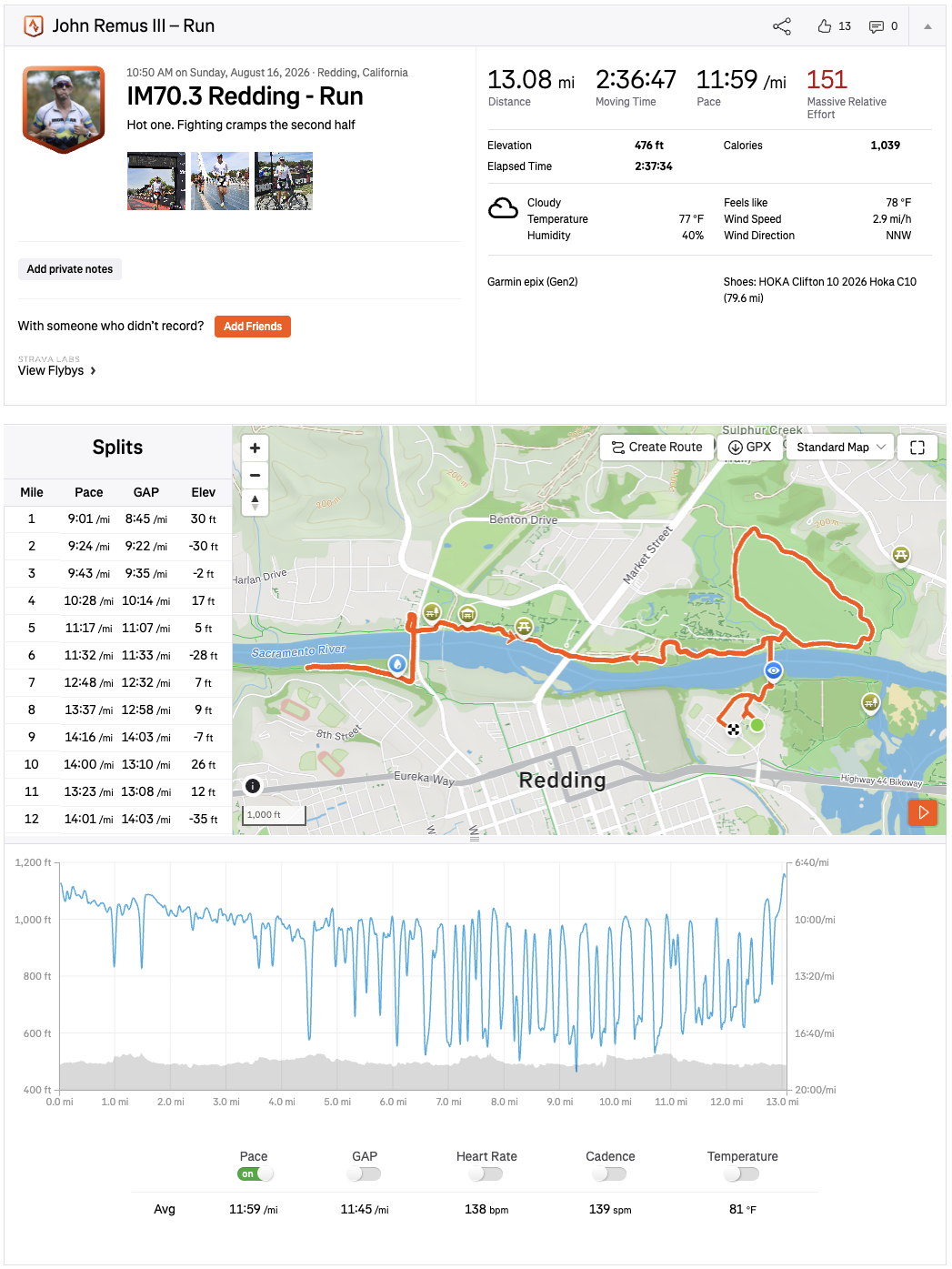This screenshot has height=1269, width=952.
Task: Enable the GAP chart toggle
Action: coord(365,1173)
